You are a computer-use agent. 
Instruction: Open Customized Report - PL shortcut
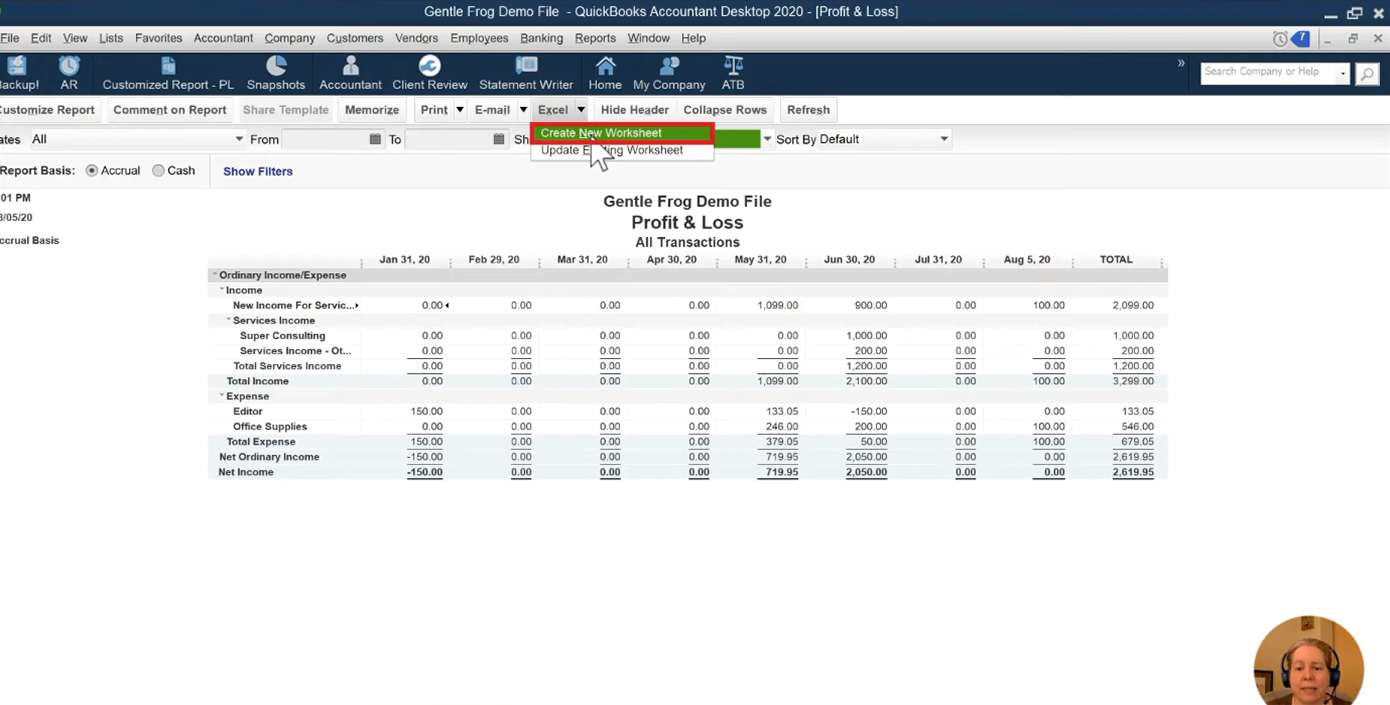(x=168, y=73)
